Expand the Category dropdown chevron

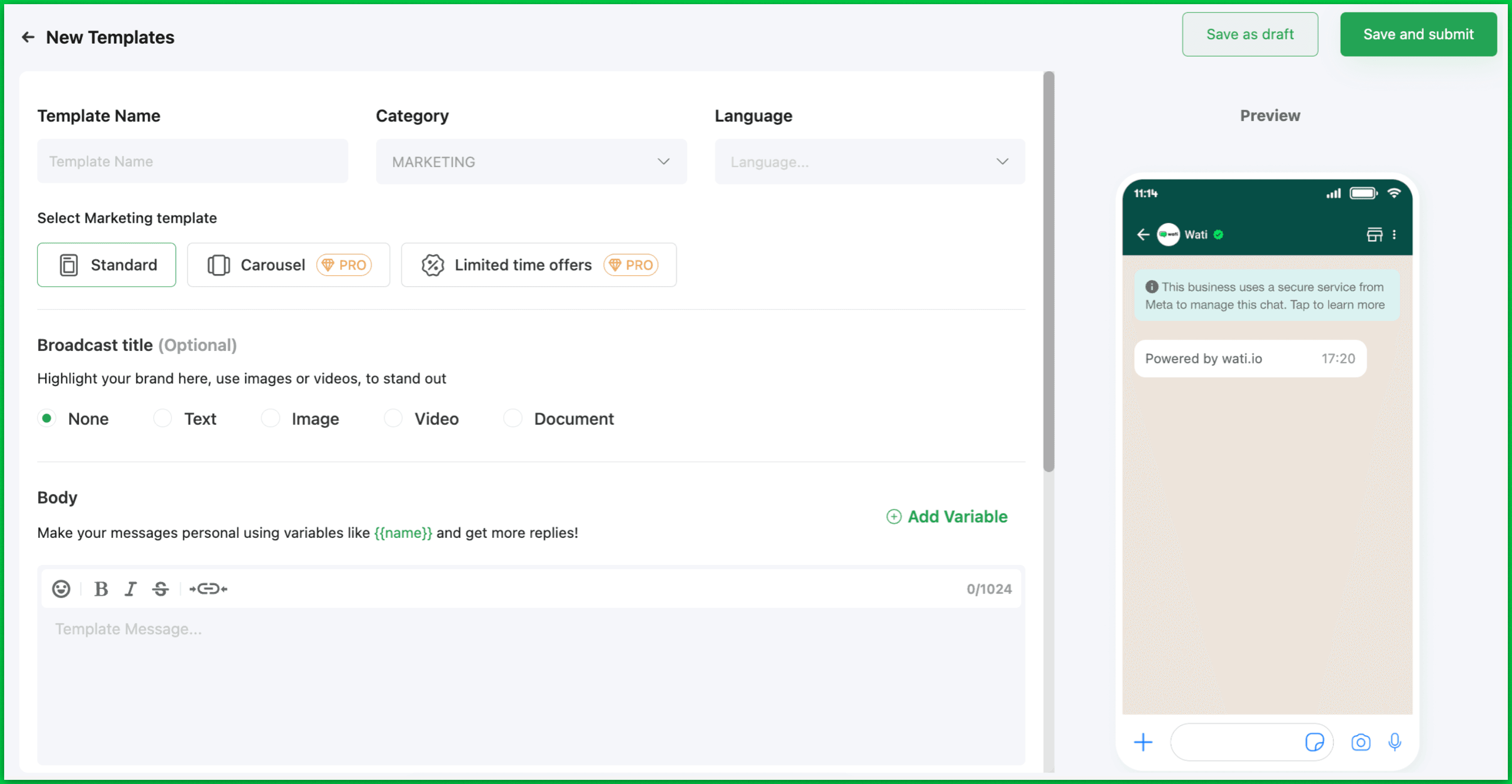point(663,161)
